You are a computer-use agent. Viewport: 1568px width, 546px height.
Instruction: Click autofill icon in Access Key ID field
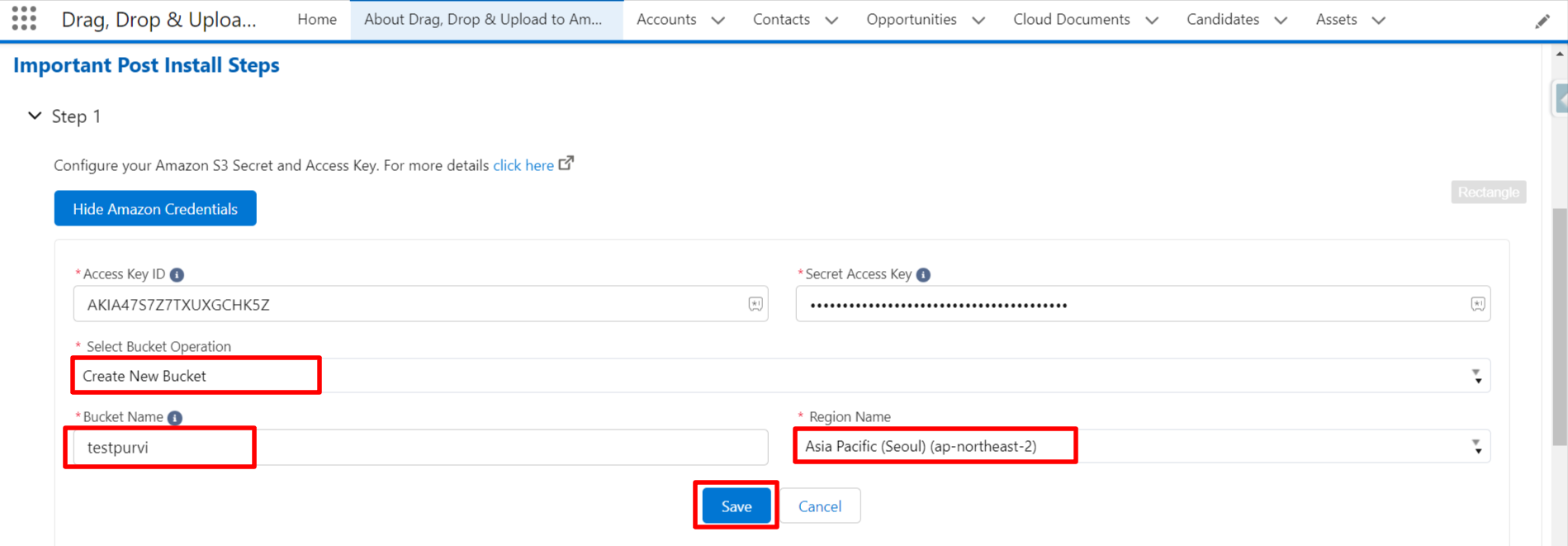click(x=756, y=304)
